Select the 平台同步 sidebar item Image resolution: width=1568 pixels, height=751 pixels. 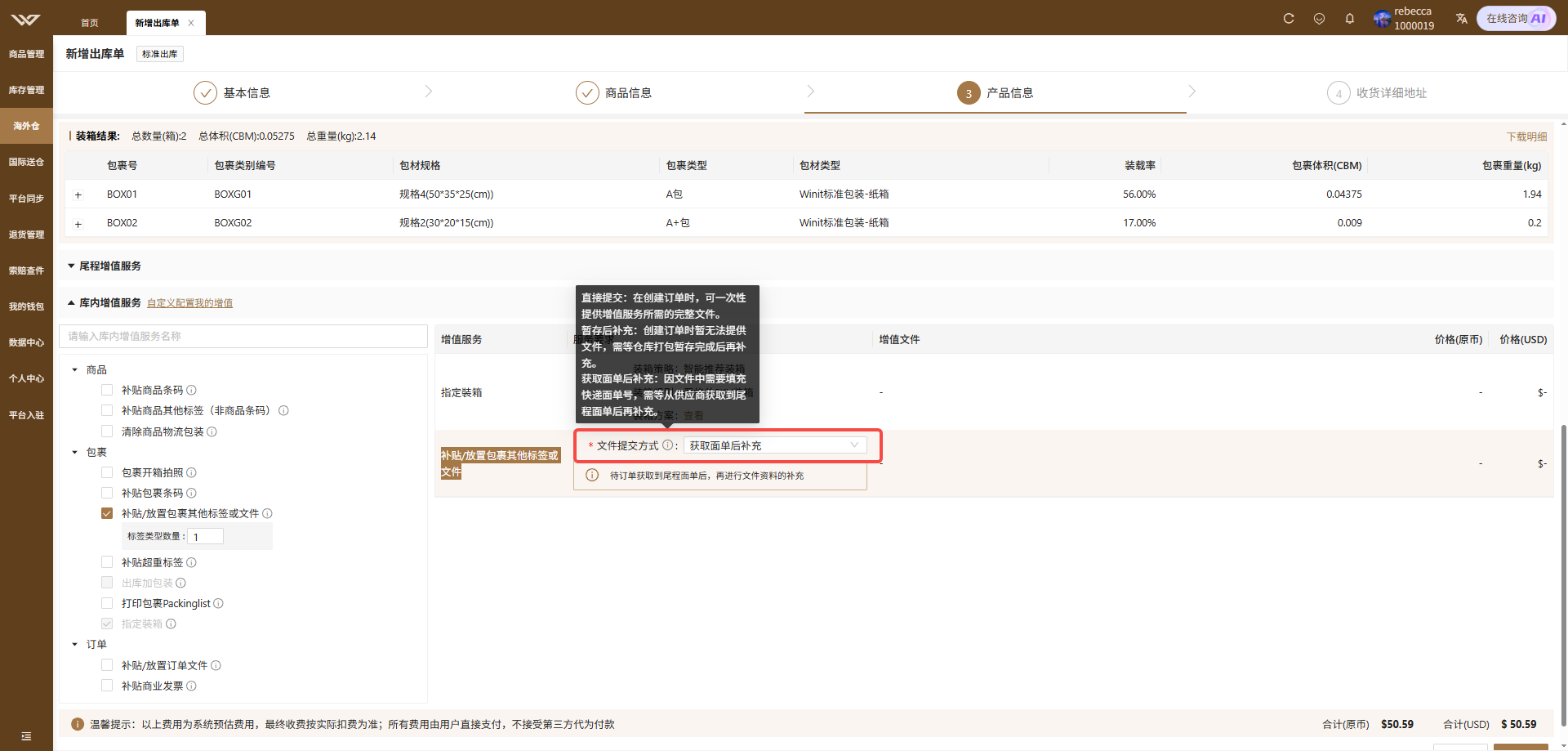26,199
